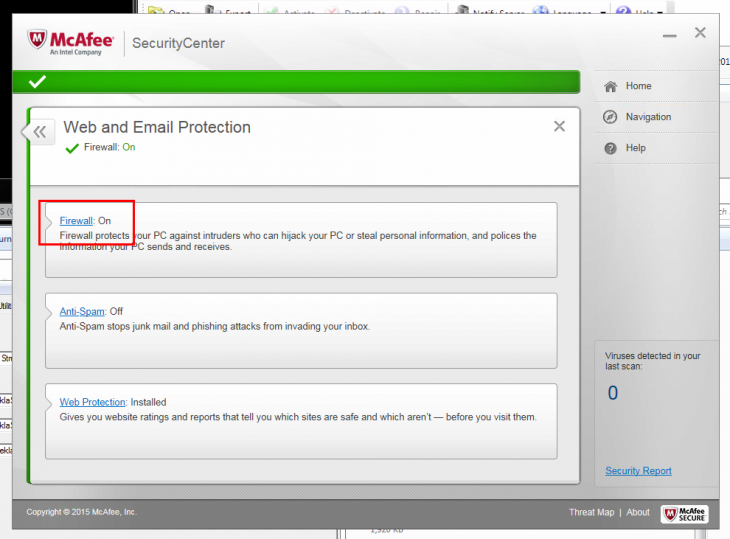Open the Web Protection link
The height and width of the screenshot is (539, 730).
pos(93,402)
